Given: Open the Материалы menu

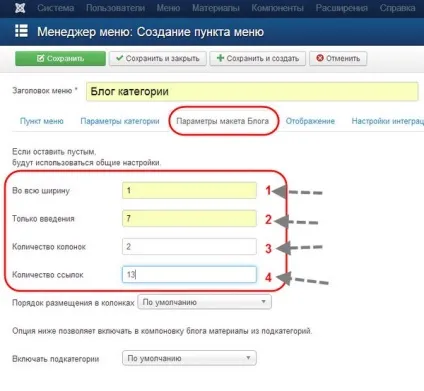Looking at the screenshot, I should (x=216, y=8).
